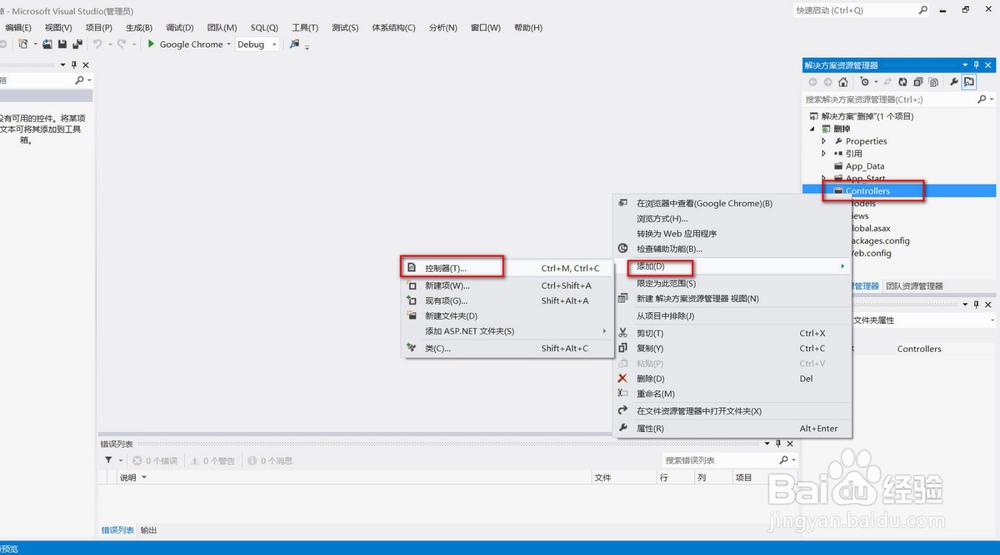Viewport: 1000px width, 555px height.
Task: Toggle the 0 个警告 warnings filter
Action: pyautogui.click(x=212, y=461)
